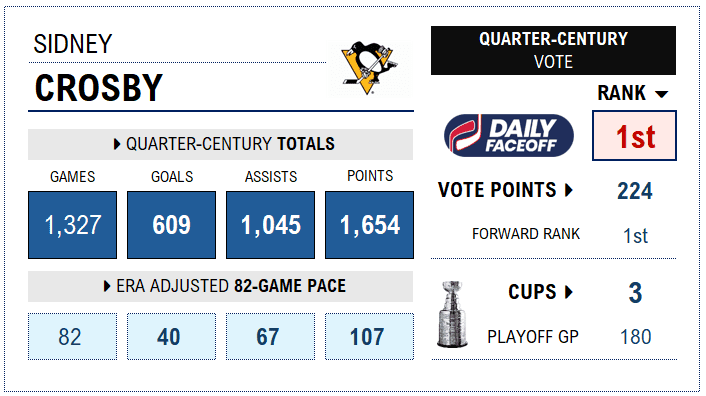Viewport: 706px width, 396px height.
Task: Click the 1,654 points total box
Action: (x=370, y=225)
